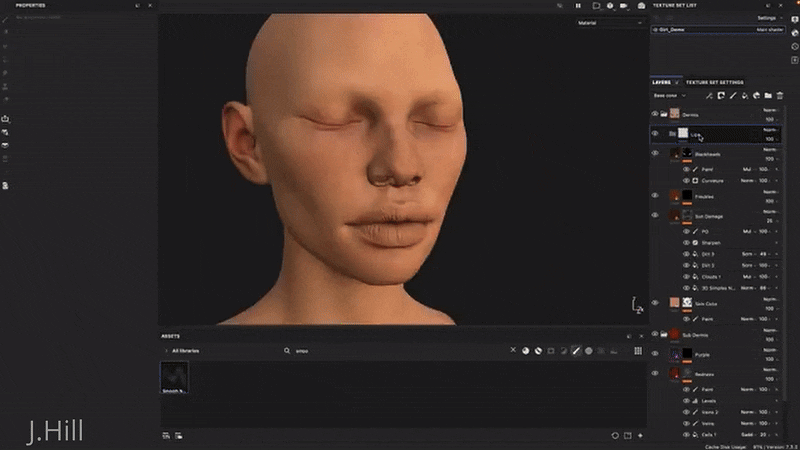Click the add paint layer brush icon
This screenshot has height=450, width=800.
[732, 96]
